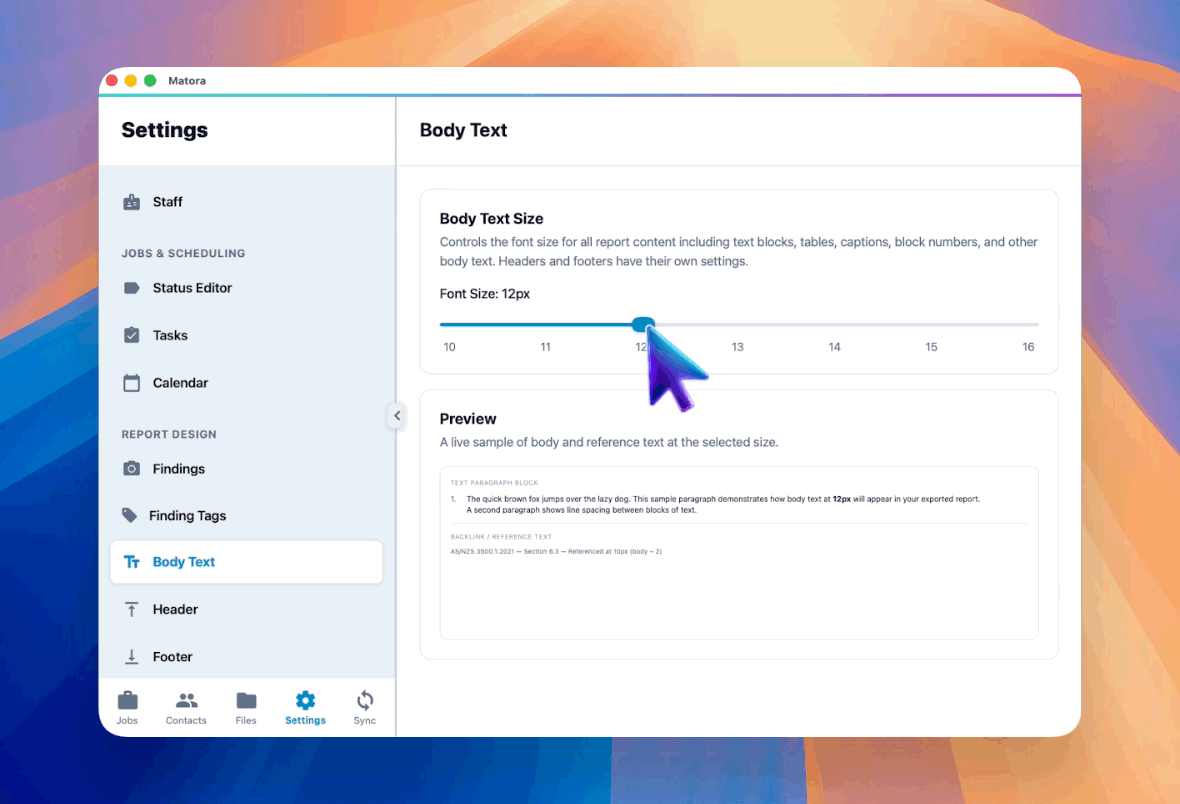
Task: Open the Calendar icon in sidebar
Action: (132, 382)
